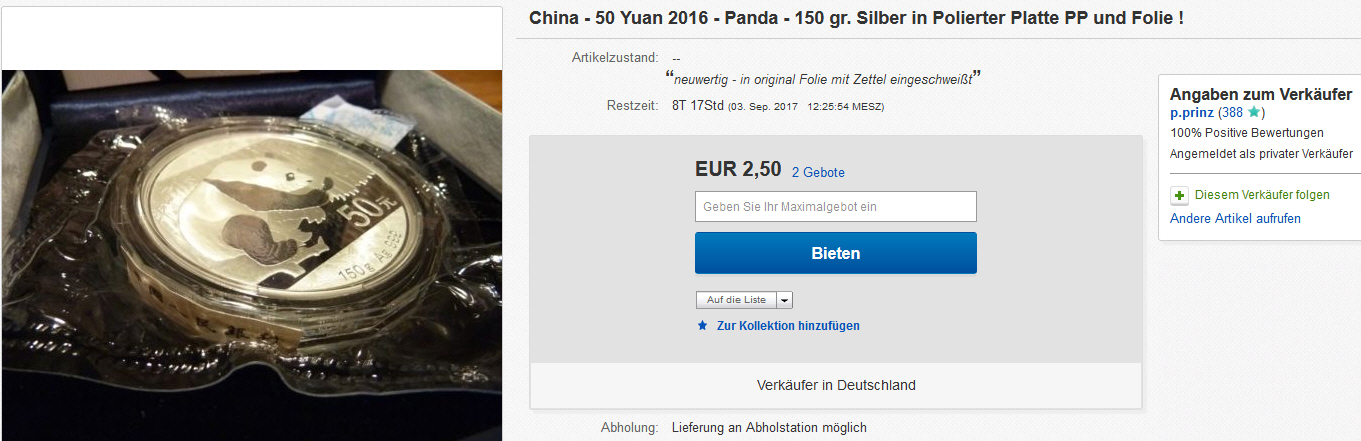This screenshot has width=1361, height=441.
Task: Open the '2 Gebote' bid history link
Action: click(x=818, y=172)
